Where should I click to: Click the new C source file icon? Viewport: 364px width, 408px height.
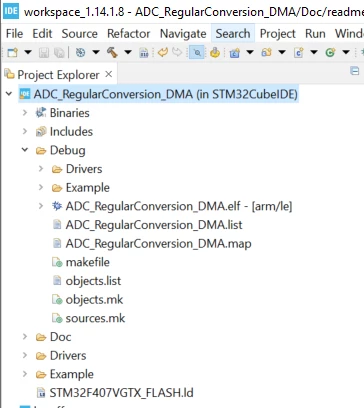pos(298,53)
